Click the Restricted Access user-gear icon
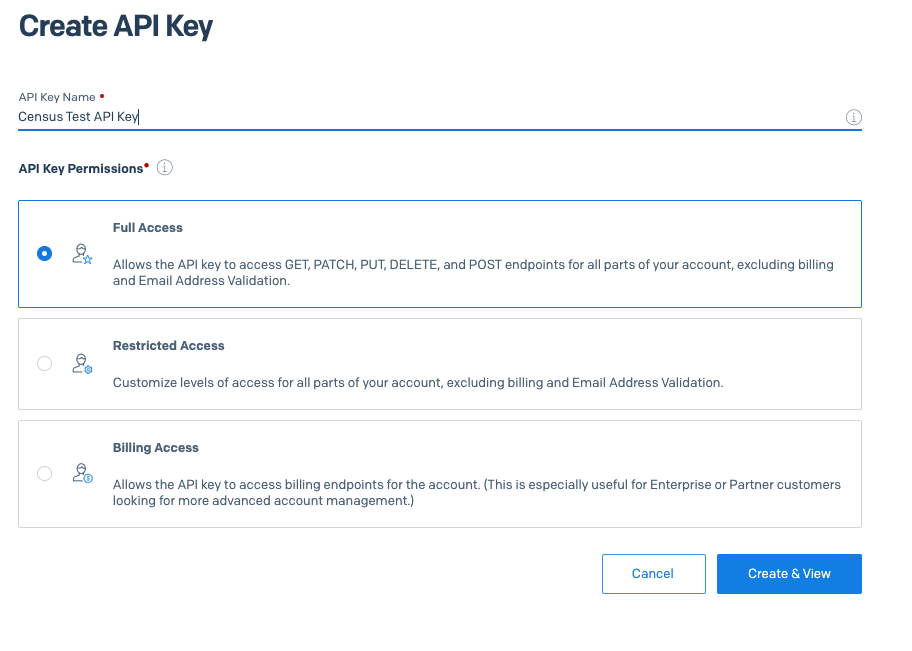The image size is (912, 651). point(82,364)
